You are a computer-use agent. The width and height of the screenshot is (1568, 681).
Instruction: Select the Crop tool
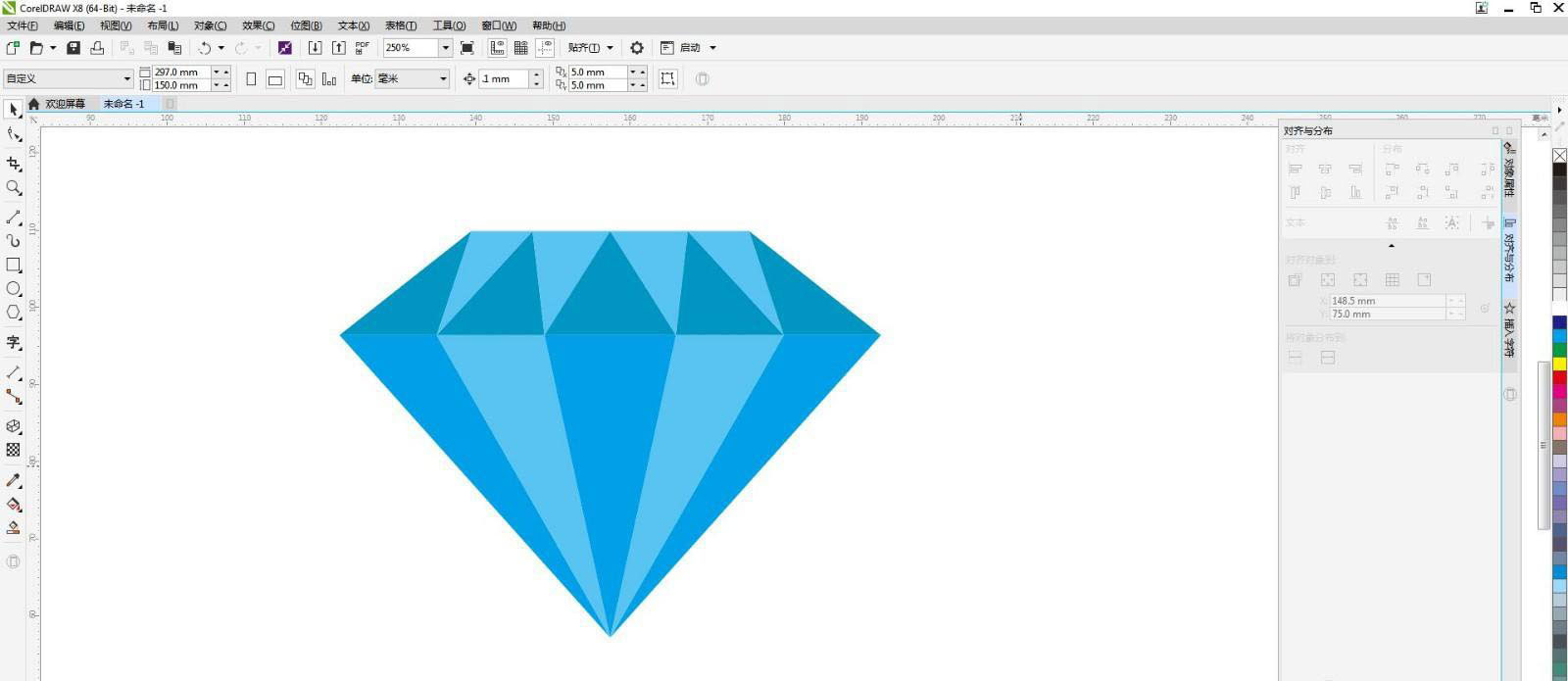[x=14, y=164]
